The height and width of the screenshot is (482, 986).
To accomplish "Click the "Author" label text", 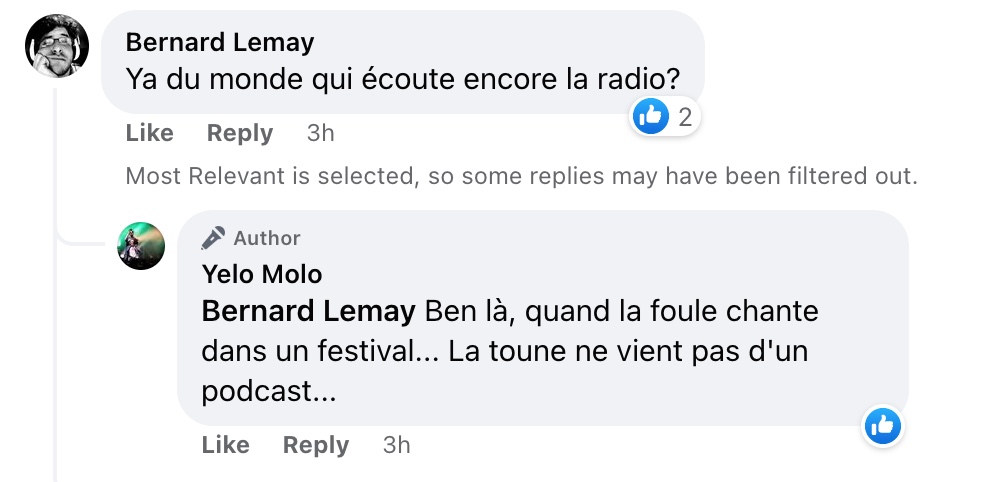I will (x=267, y=238).
